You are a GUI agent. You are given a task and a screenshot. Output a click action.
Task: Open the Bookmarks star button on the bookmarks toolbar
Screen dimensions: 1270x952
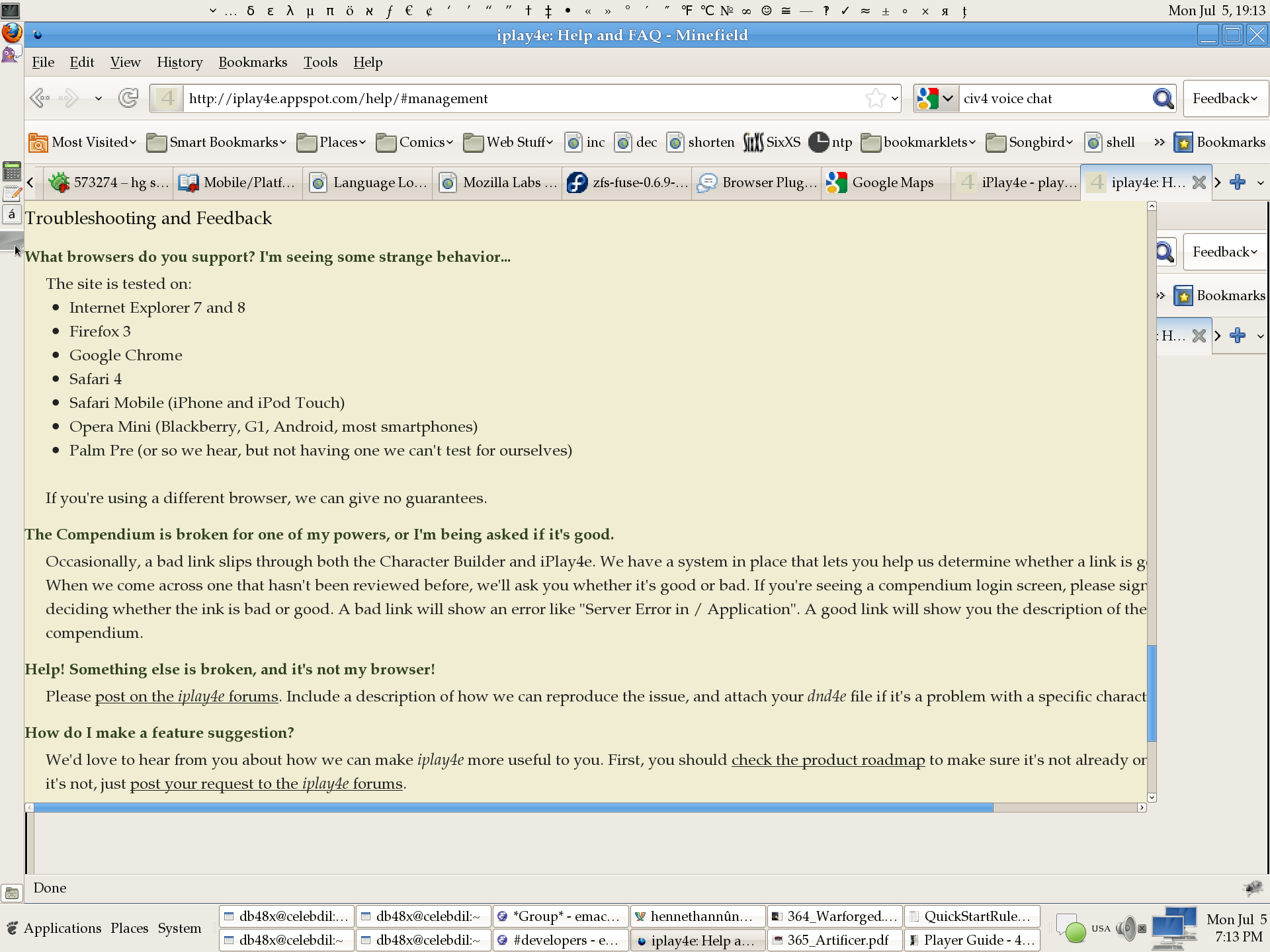[1220, 142]
